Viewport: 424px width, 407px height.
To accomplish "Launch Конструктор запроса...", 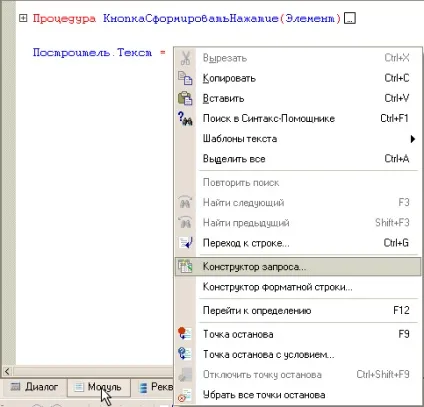I will coord(298,267).
